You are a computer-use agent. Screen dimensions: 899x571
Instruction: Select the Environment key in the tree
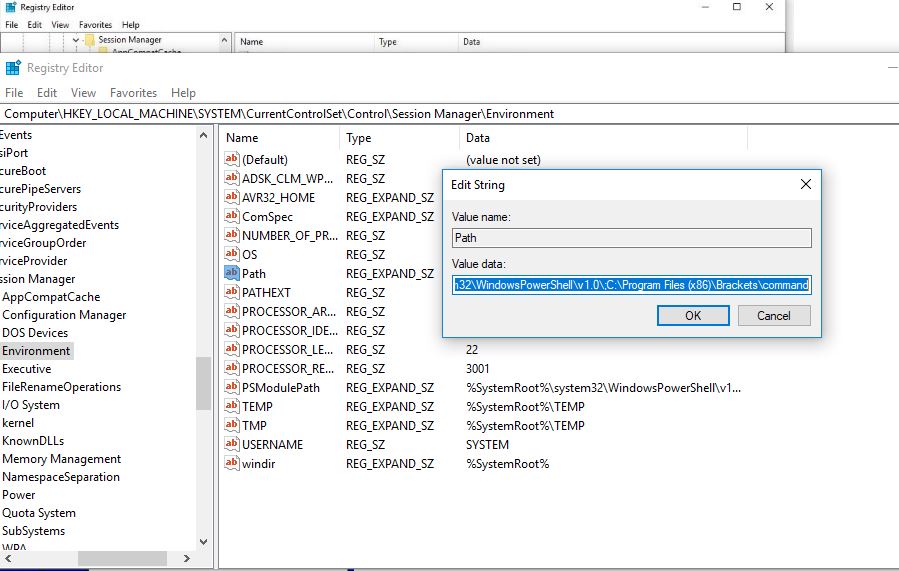(36, 351)
